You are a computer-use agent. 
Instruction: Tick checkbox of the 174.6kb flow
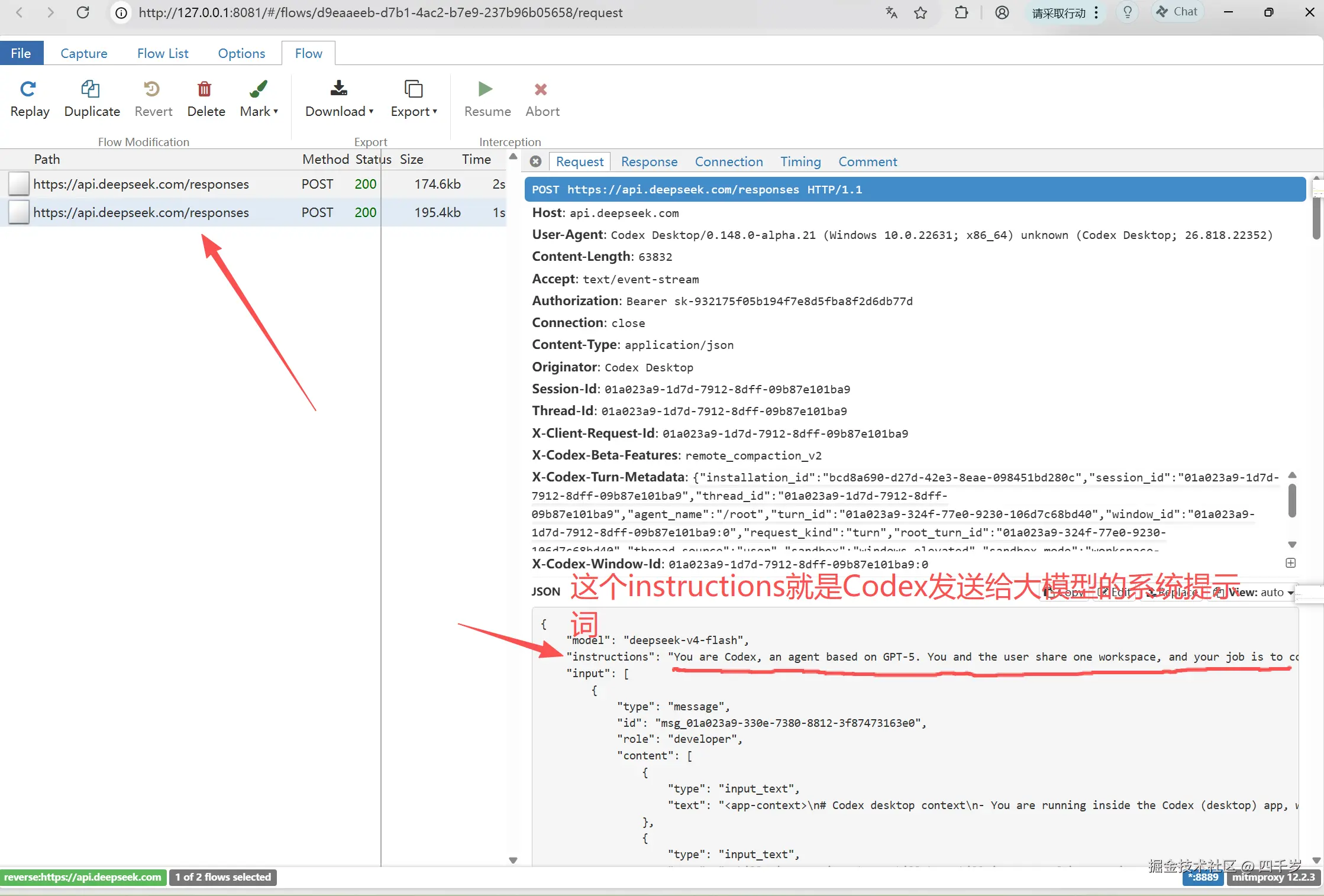pos(18,183)
